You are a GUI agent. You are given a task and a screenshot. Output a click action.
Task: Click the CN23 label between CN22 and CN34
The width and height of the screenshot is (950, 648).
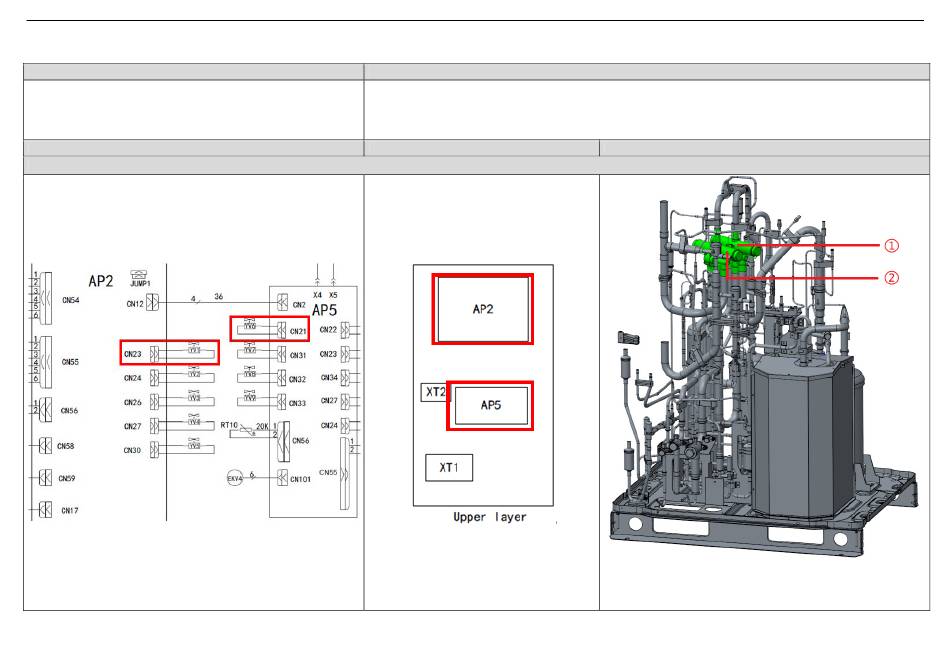(x=328, y=354)
